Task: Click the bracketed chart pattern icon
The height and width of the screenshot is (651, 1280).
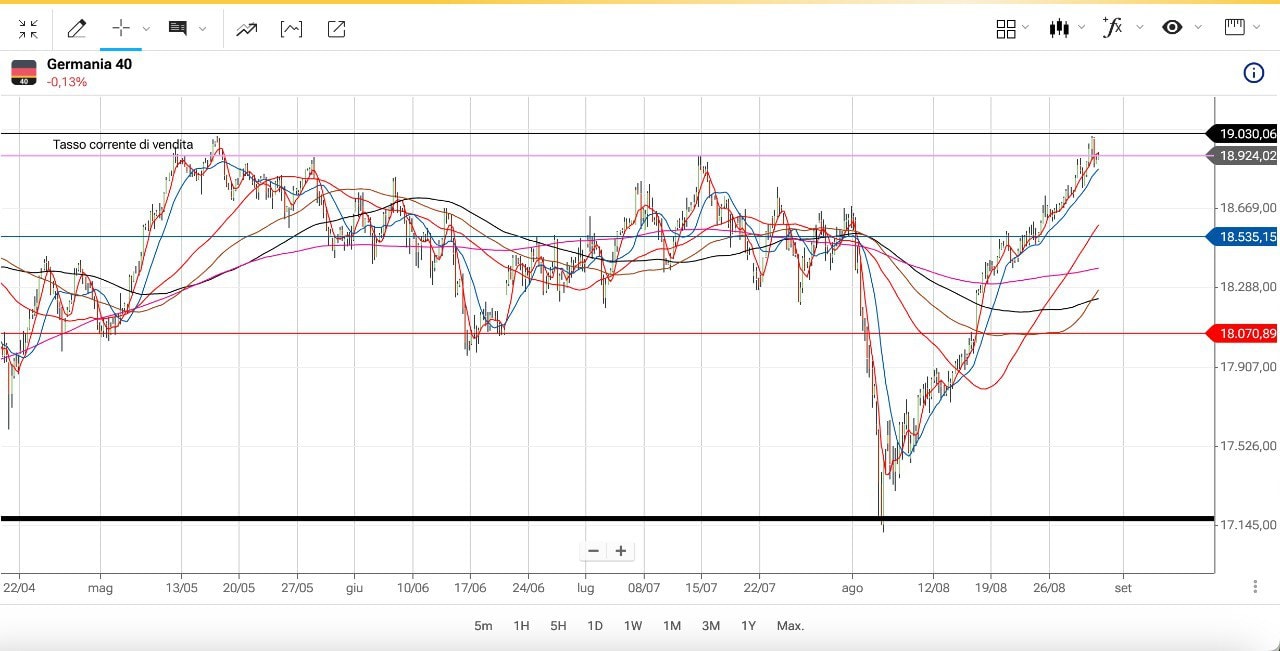Action: pyautogui.click(x=291, y=29)
